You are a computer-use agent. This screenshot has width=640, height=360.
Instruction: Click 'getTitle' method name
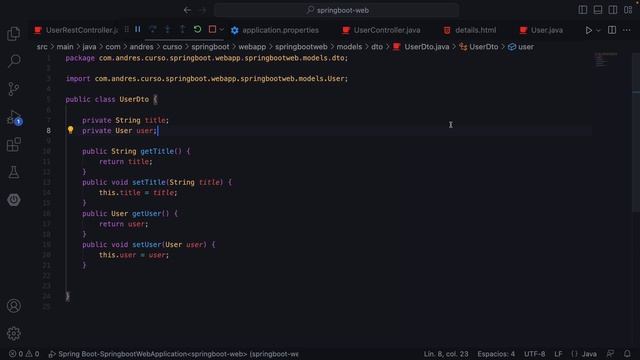[157, 151]
